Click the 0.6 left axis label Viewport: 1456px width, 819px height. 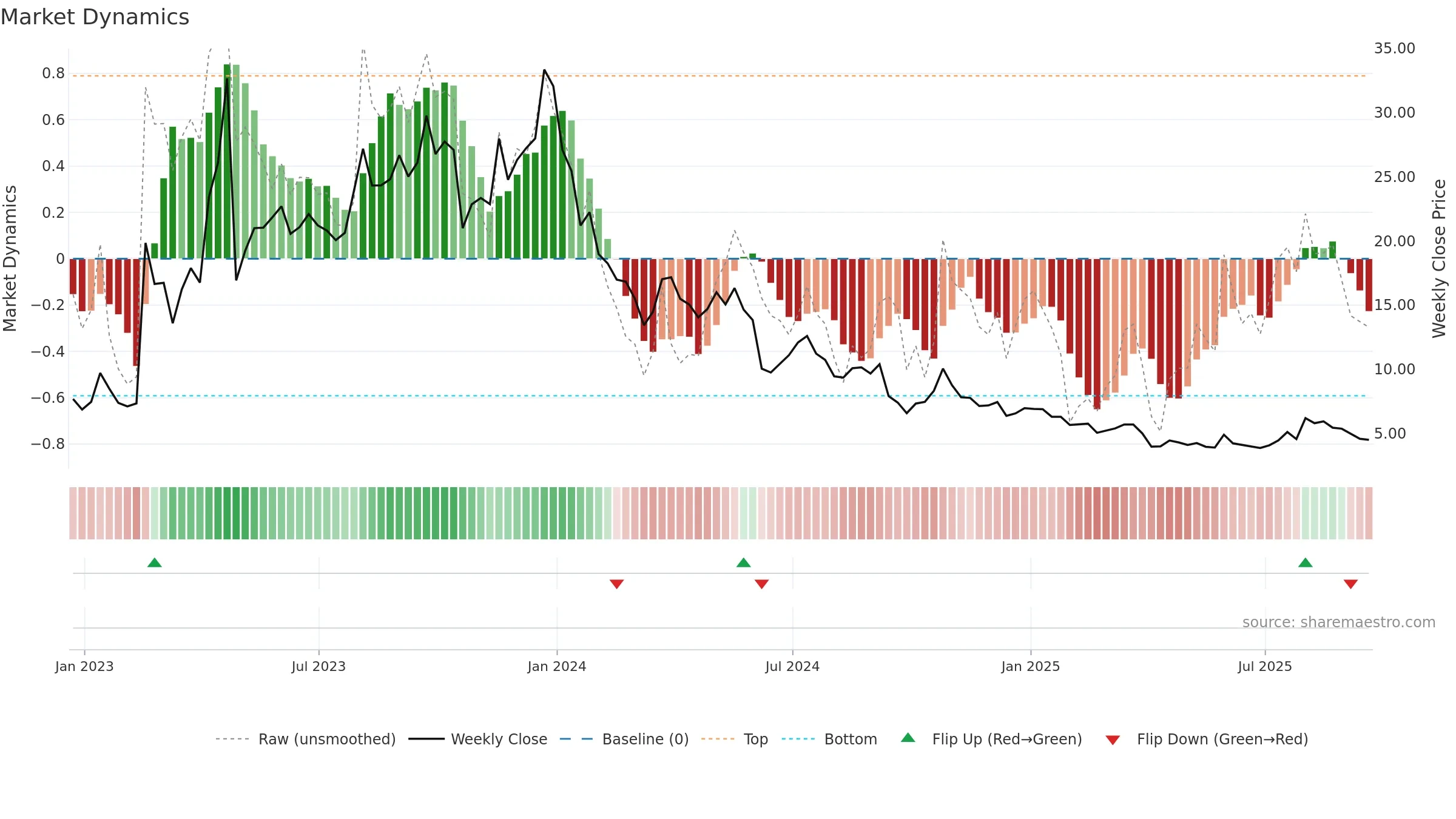coord(53,120)
